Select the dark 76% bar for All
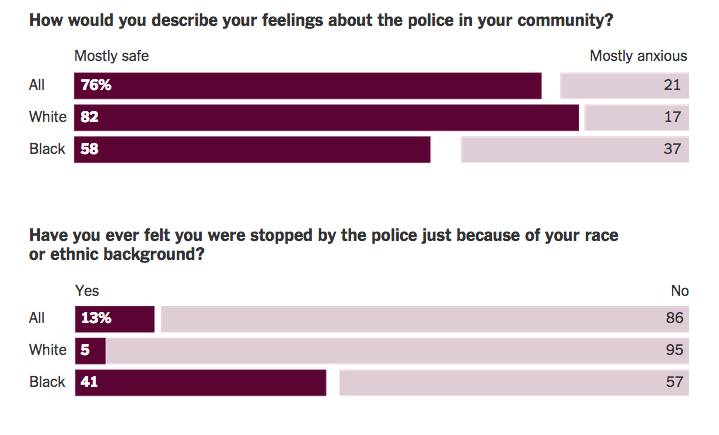Viewport: 719px width, 435px height. (x=308, y=86)
